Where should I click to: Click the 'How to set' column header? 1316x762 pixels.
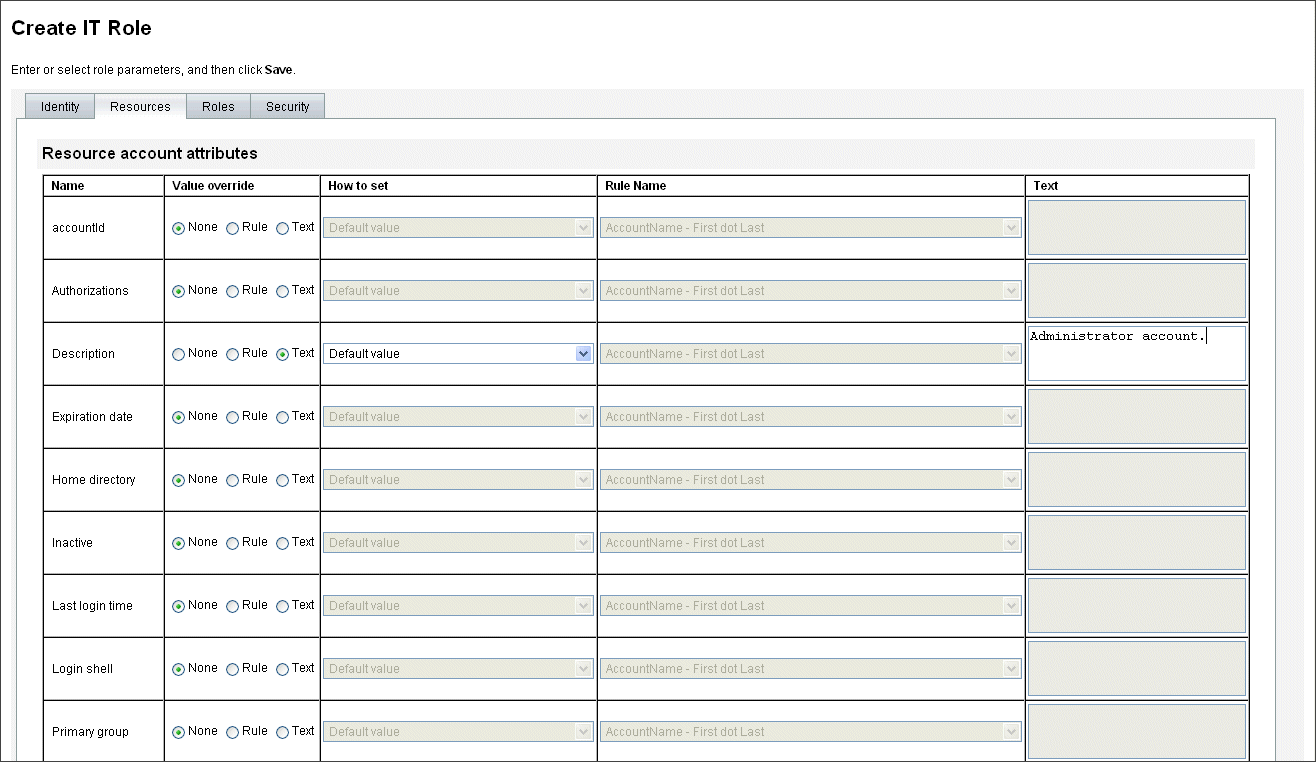[358, 186]
